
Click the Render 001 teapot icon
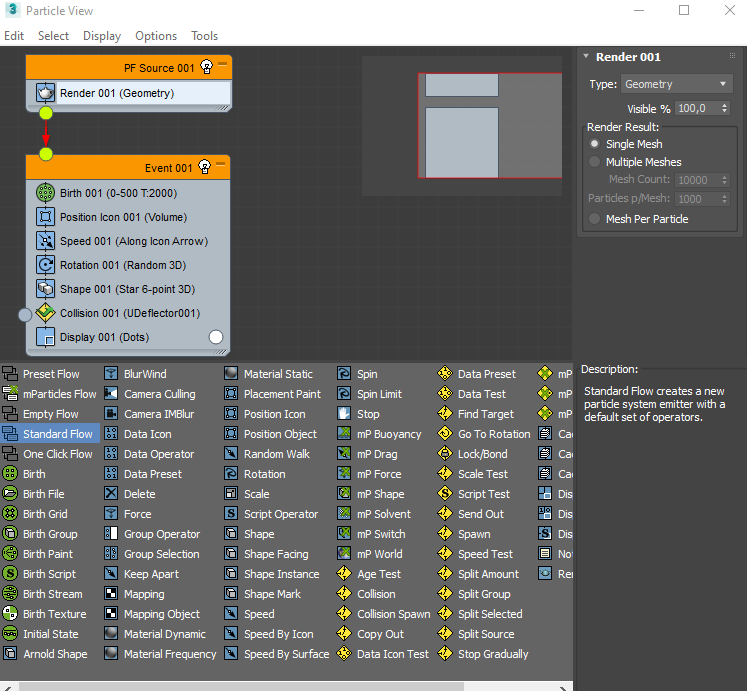[45, 93]
